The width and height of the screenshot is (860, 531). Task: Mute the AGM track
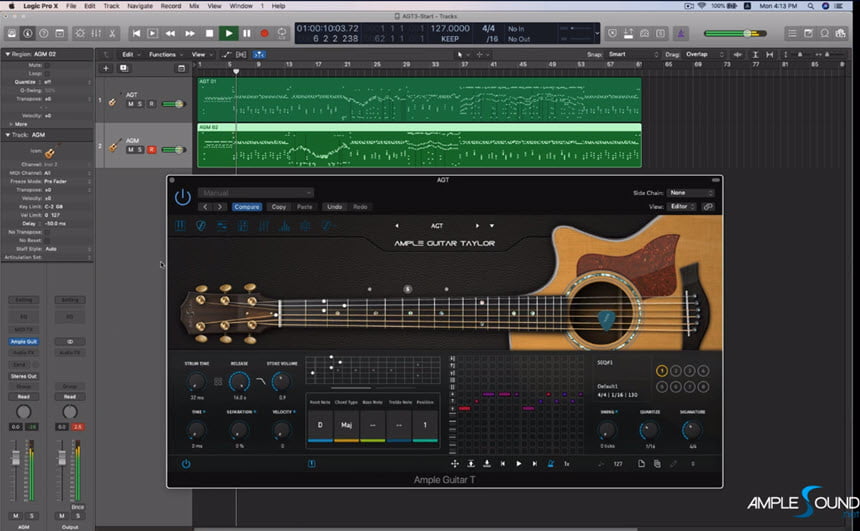point(131,149)
